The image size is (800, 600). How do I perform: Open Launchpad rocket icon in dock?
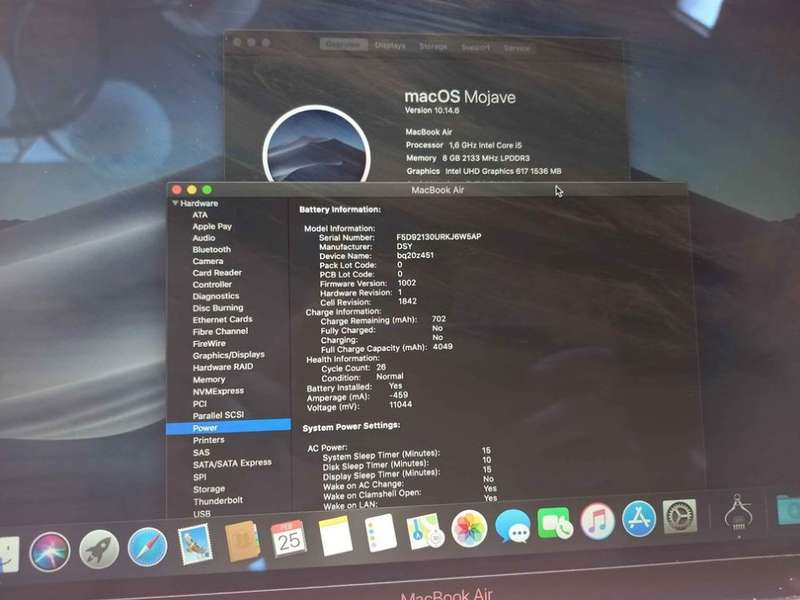[99, 549]
